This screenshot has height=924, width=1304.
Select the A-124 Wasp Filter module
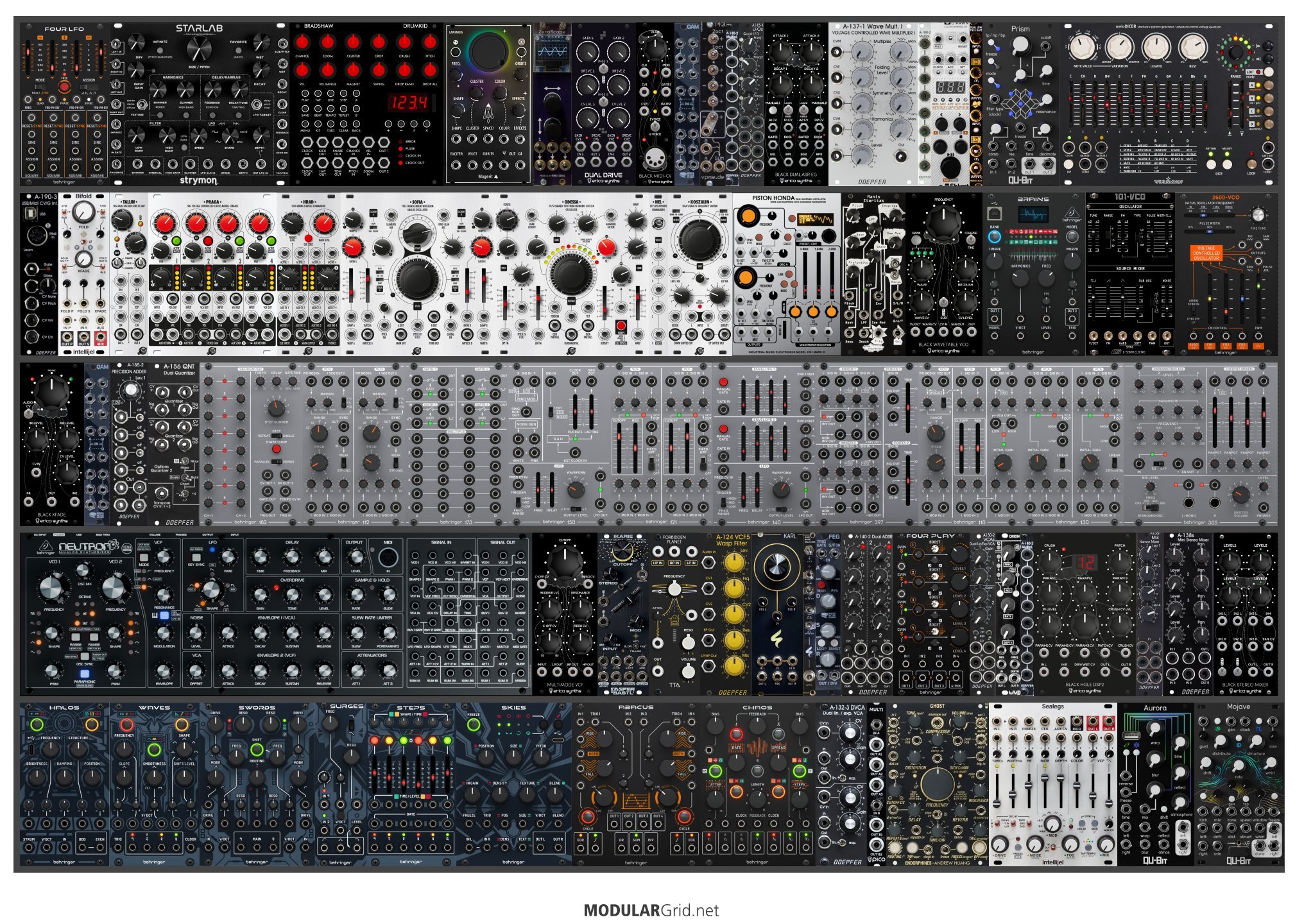pyautogui.click(x=726, y=614)
